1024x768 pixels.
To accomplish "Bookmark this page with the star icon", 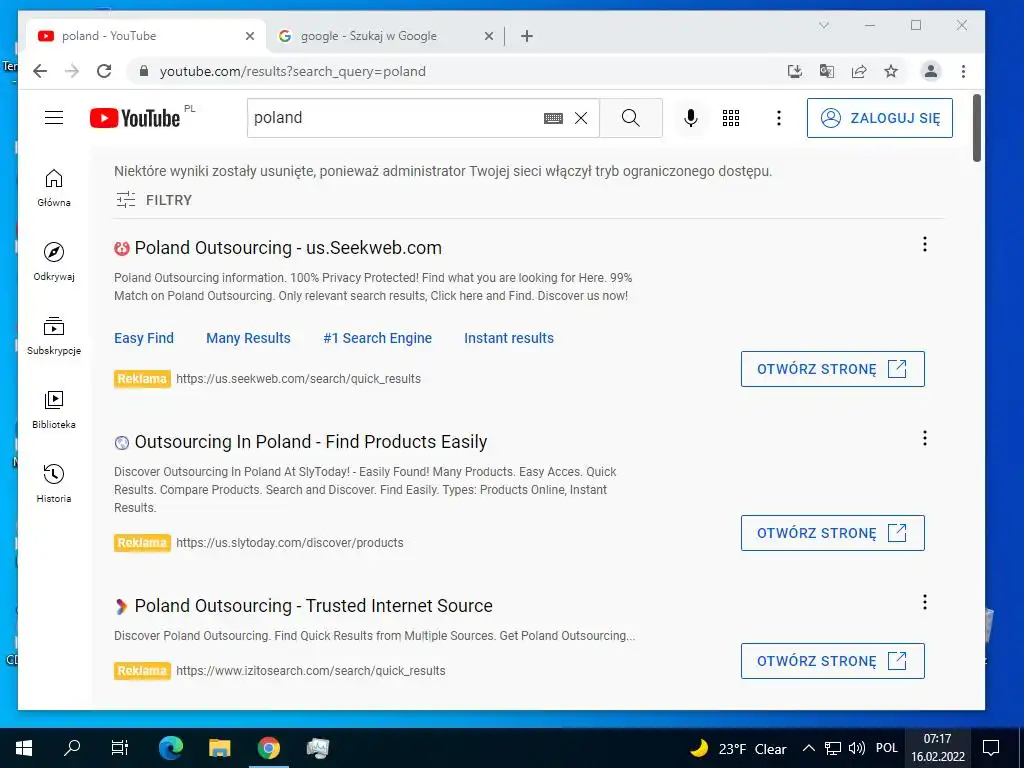I will tap(891, 71).
